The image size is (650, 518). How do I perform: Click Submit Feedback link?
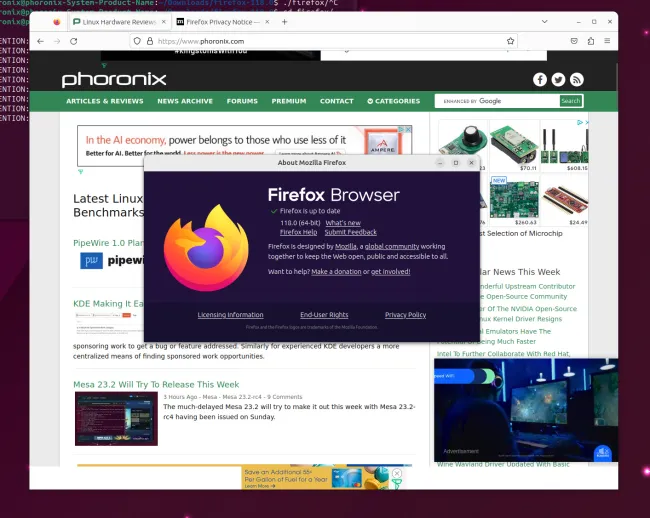point(351,232)
